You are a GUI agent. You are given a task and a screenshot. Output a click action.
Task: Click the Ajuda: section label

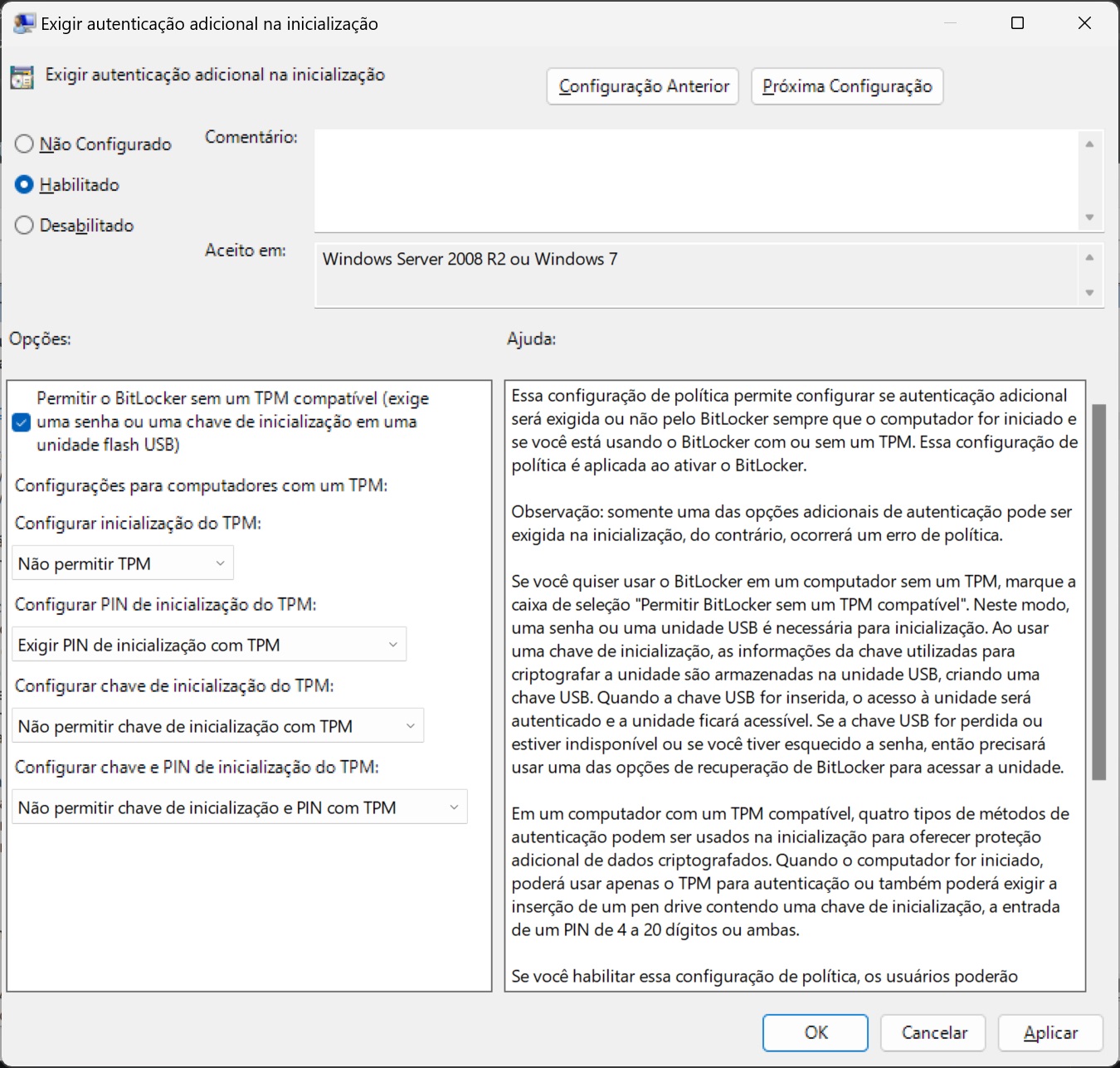[x=531, y=339]
